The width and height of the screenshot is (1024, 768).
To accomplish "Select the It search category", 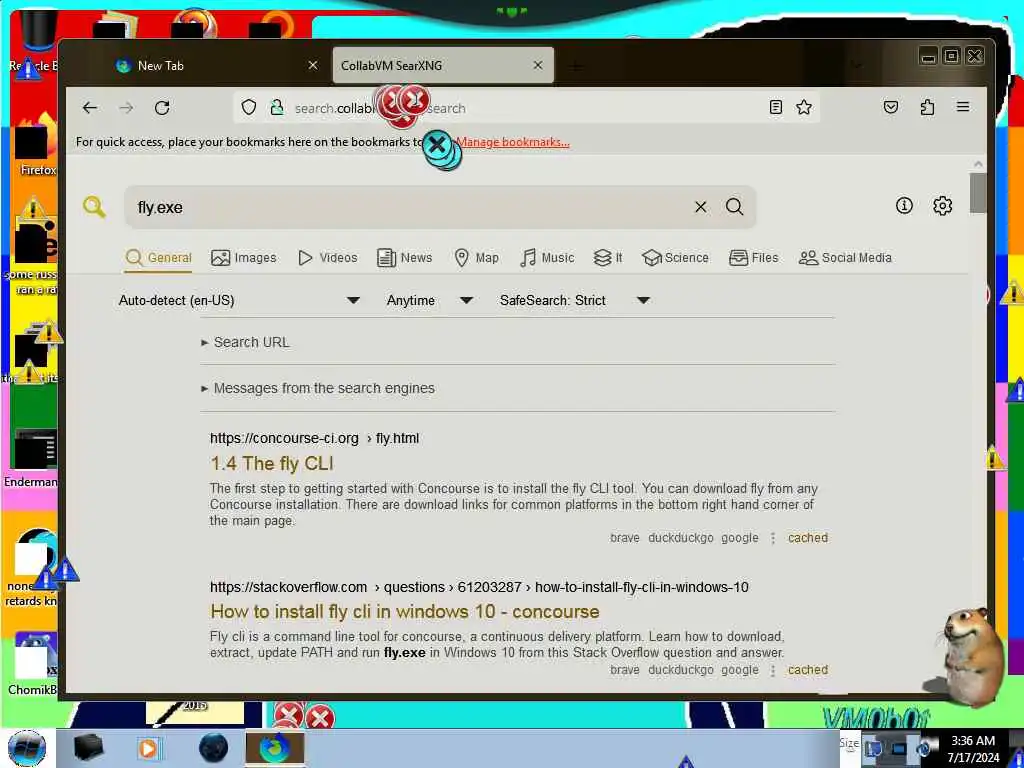I will 608,257.
